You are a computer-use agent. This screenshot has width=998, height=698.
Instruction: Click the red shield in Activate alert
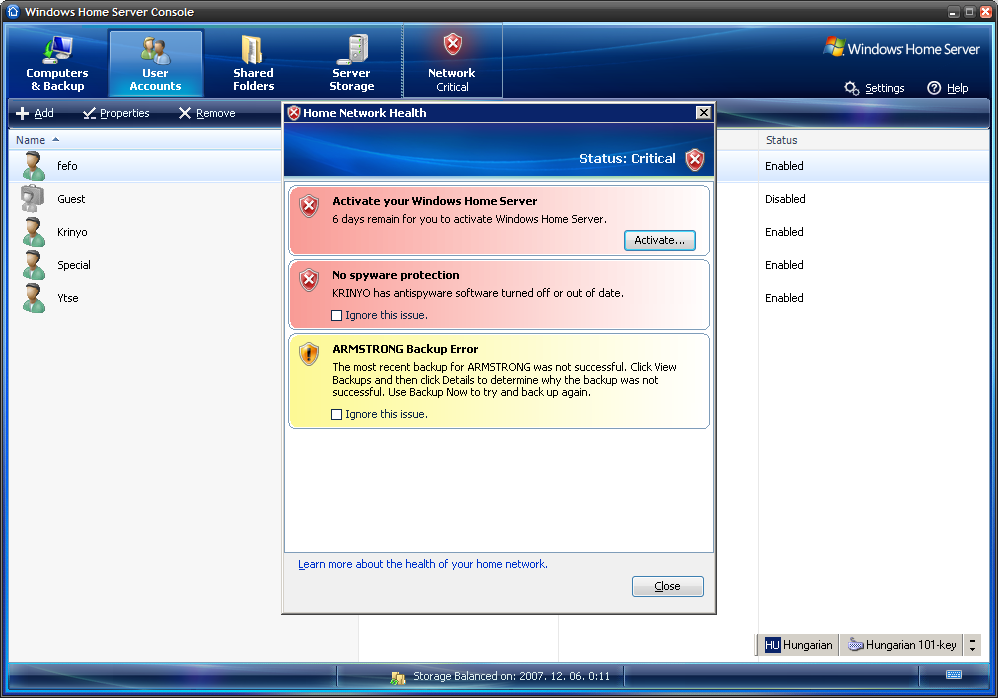309,206
